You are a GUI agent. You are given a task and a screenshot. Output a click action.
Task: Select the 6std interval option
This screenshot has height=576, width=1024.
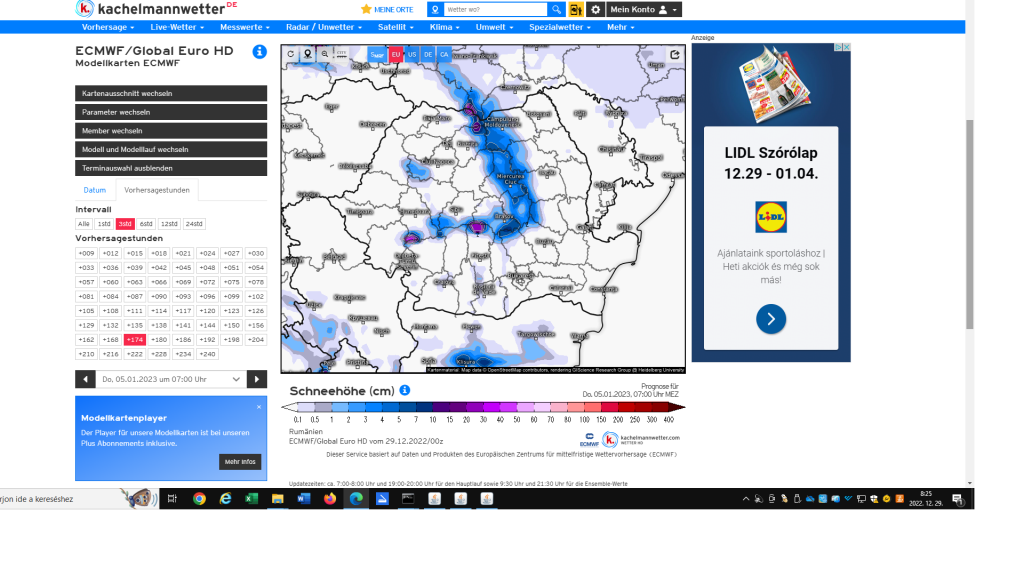(146, 224)
